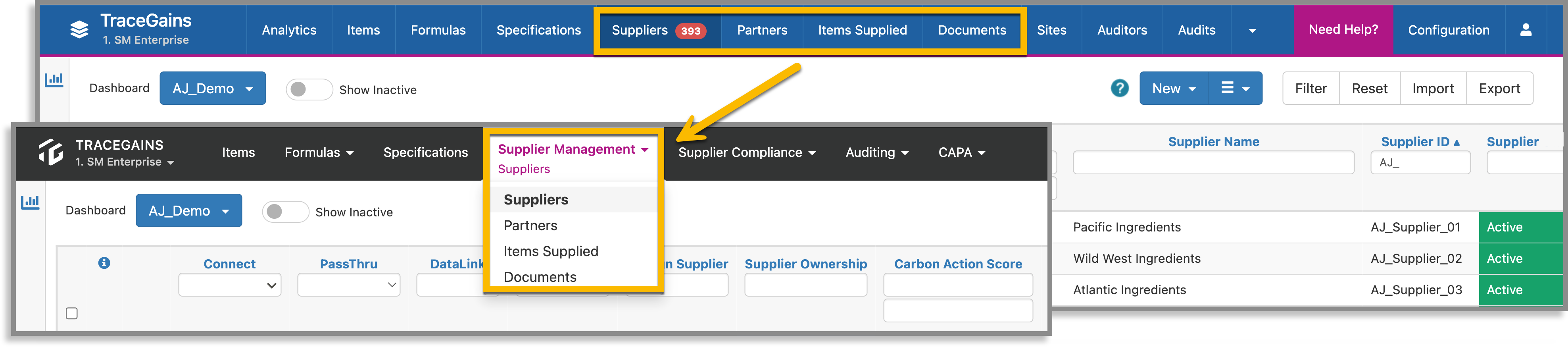1568x347 pixels.
Task: Go to Items in the blue header
Action: coord(363,31)
